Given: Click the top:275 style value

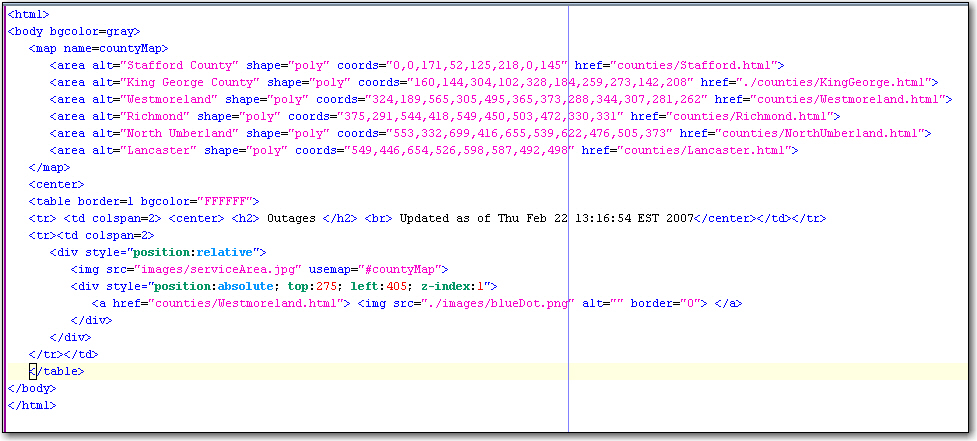Looking at the screenshot, I should 313,287.
